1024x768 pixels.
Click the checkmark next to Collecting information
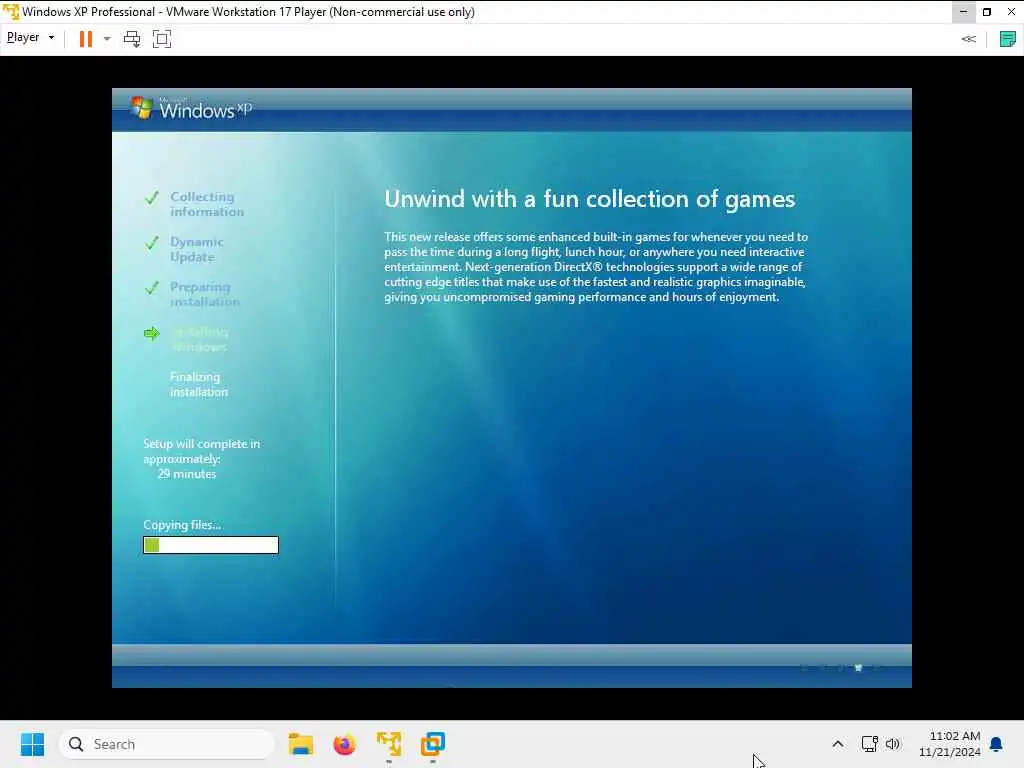(152, 197)
